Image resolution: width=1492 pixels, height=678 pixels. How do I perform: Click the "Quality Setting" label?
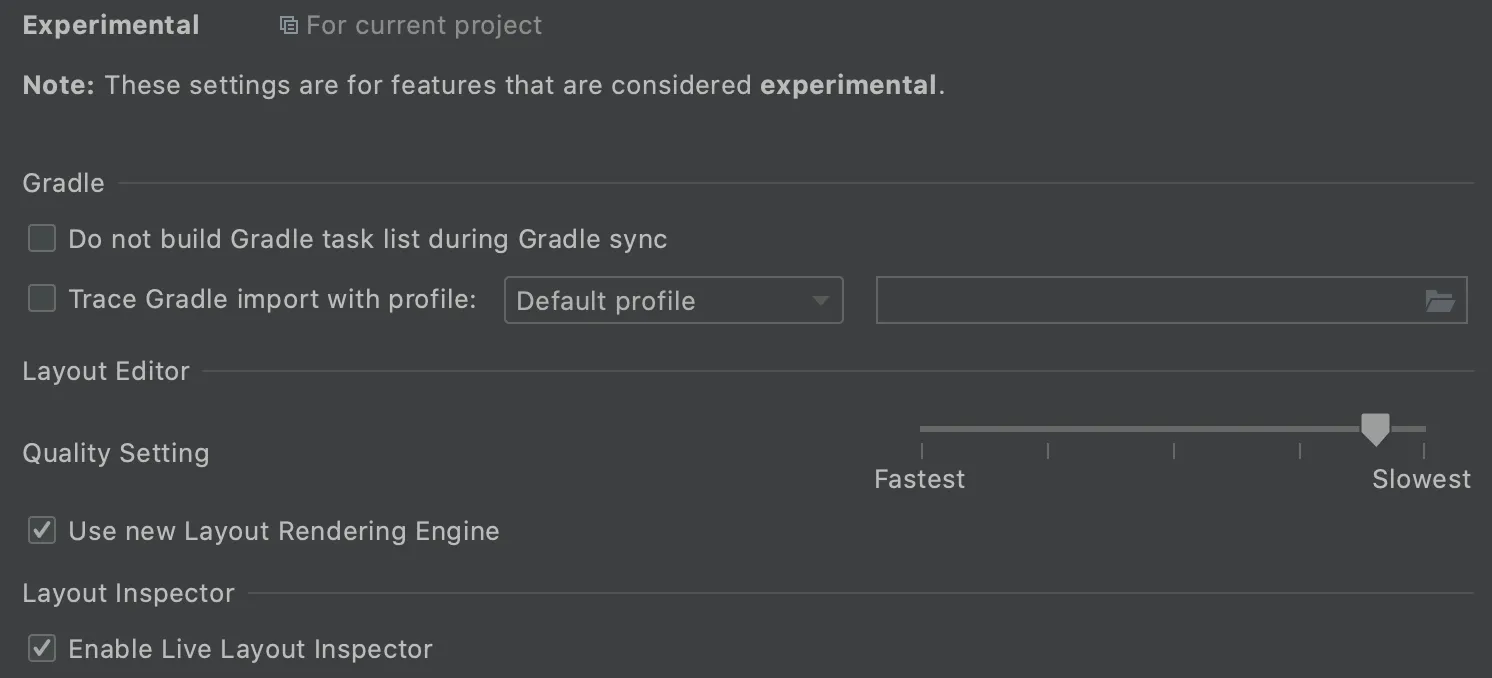[x=116, y=453]
